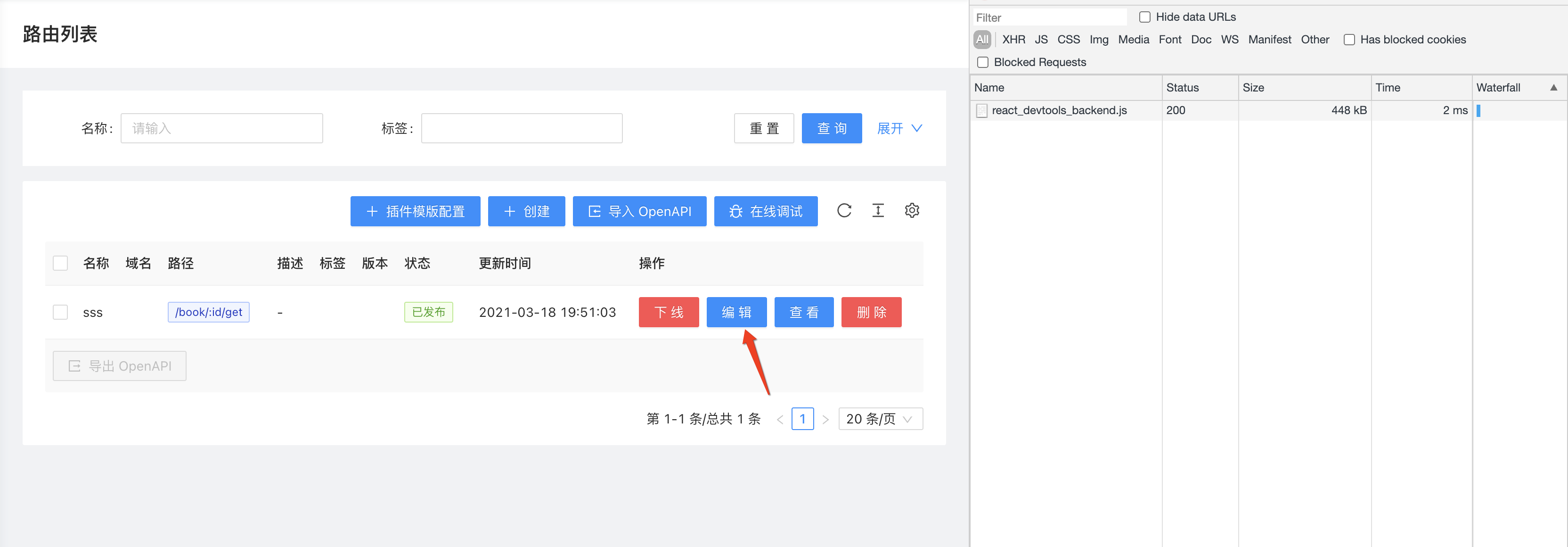Click the 在线调试 debug button
The height and width of the screenshot is (547, 1568).
click(766, 211)
